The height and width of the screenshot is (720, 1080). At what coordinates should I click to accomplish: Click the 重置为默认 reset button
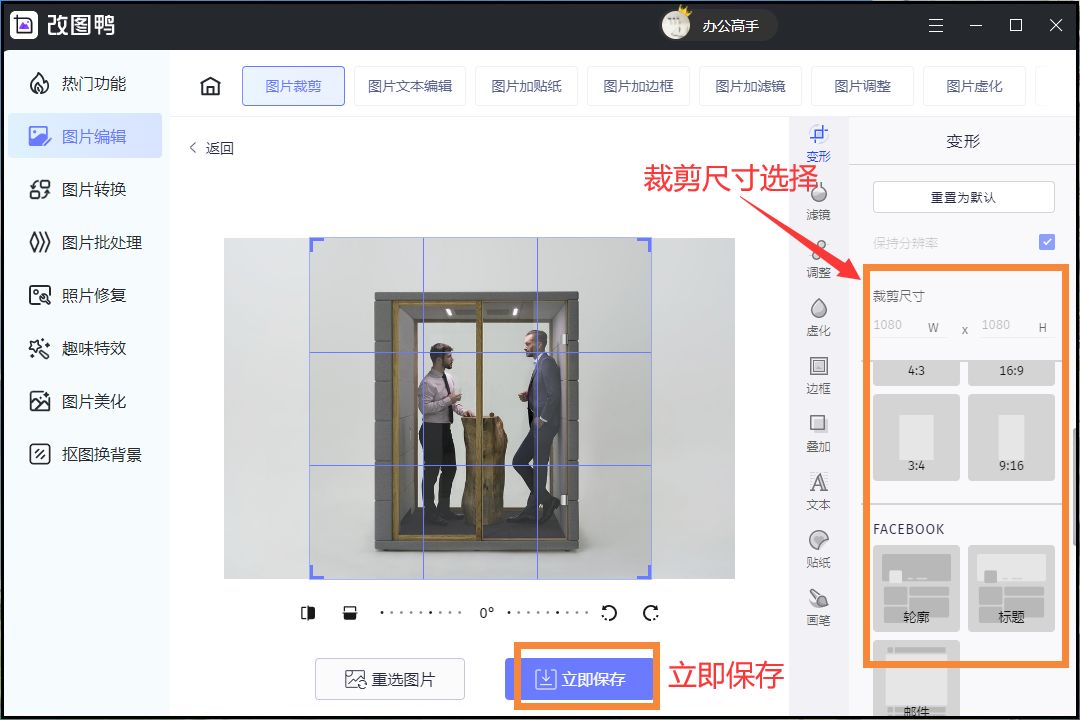pos(962,196)
